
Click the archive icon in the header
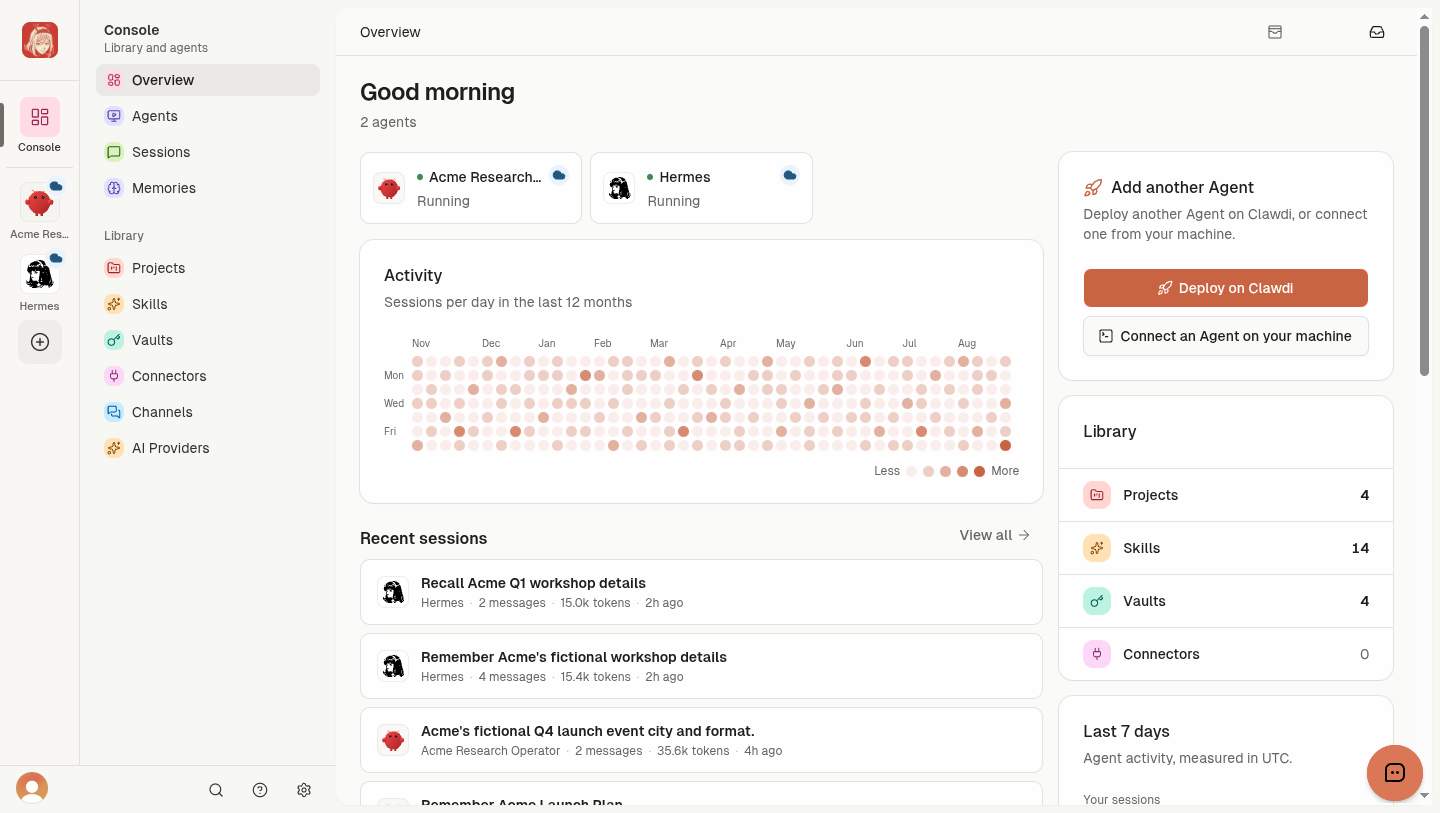point(1275,32)
